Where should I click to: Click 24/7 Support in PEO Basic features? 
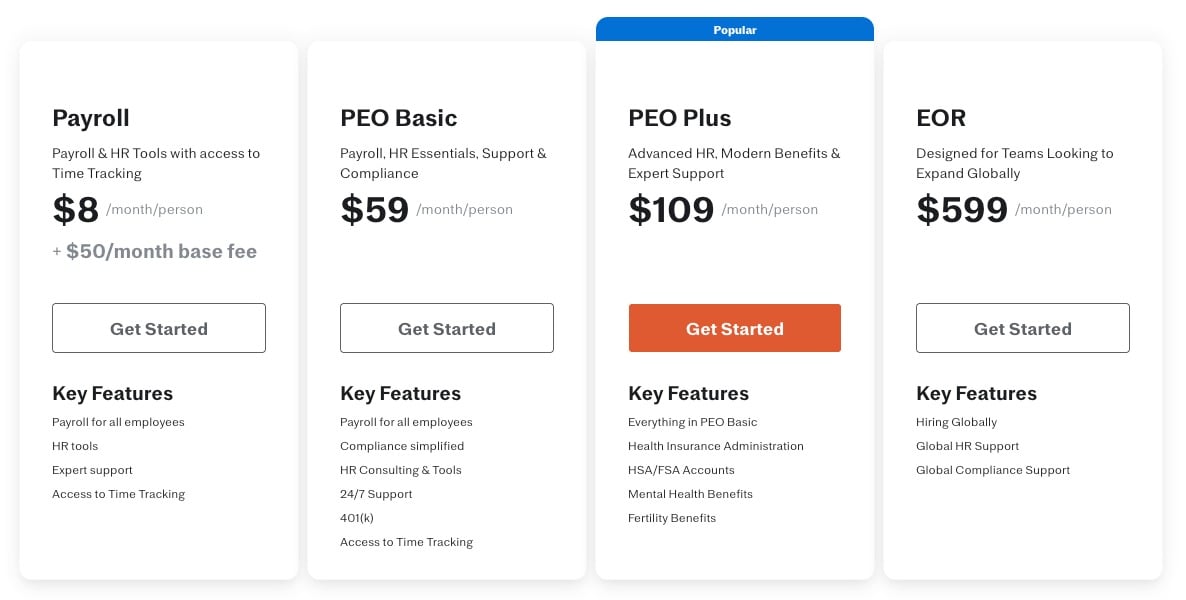tap(376, 493)
